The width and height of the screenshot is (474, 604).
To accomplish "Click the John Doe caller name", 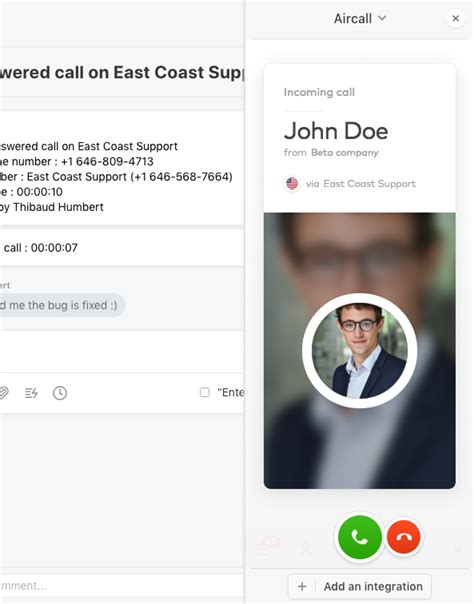I will 336,131.
